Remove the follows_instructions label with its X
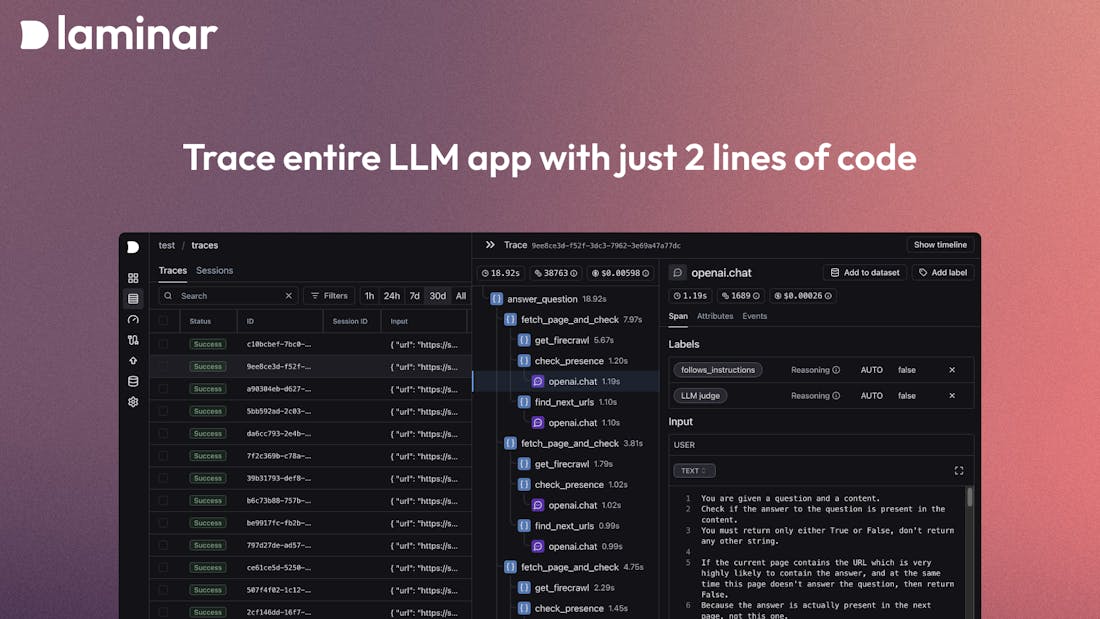Image resolution: width=1100 pixels, height=619 pixels. pyautogui.click(x=952, y=370)
